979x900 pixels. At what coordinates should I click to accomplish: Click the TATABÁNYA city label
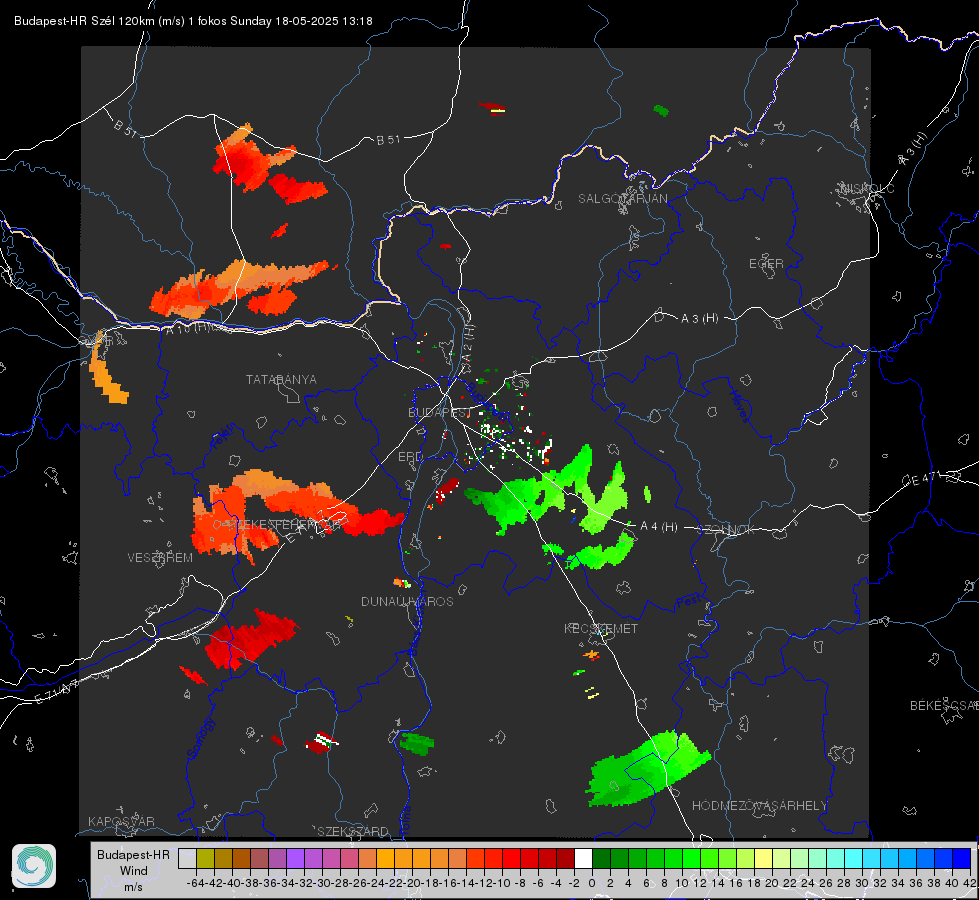[x=281, y=379]
